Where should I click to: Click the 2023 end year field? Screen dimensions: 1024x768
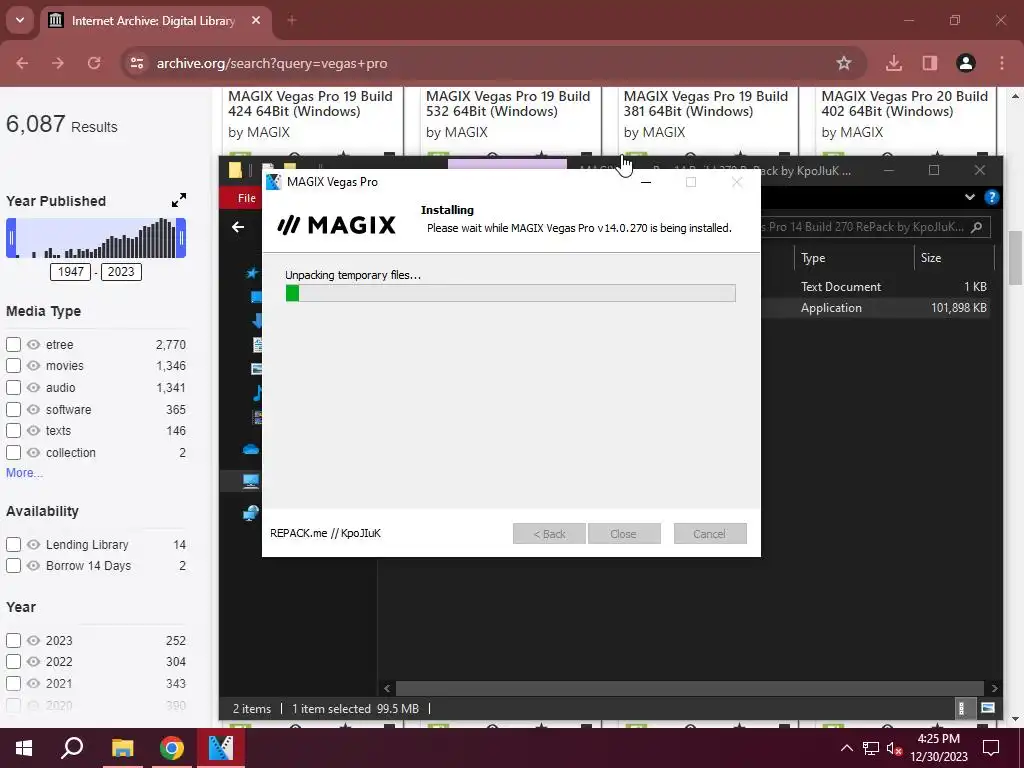pos(121,272)
